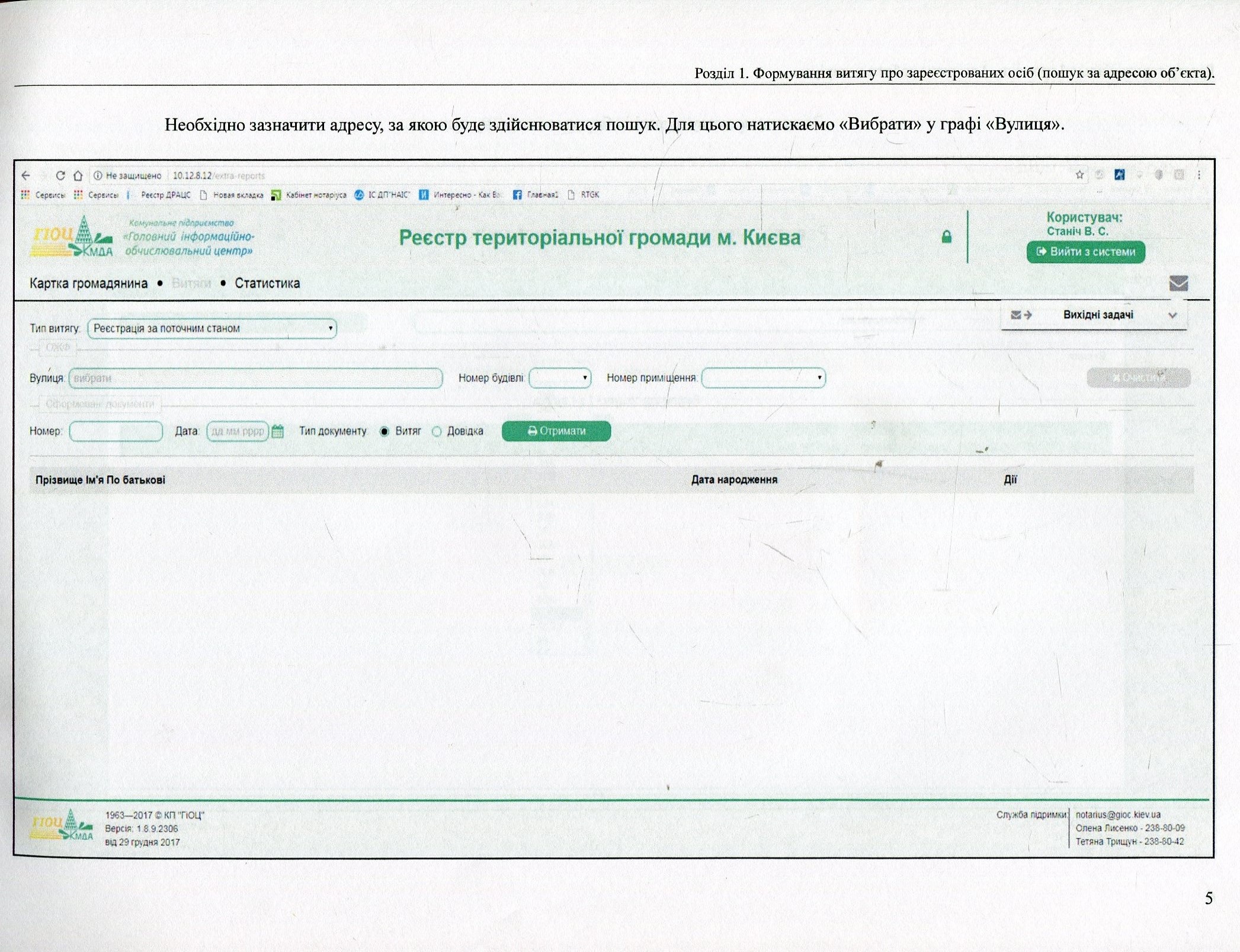The image size is (1240, 952).
Task: Select the 'Довідка' document type radio
Action: click(437, 431)
